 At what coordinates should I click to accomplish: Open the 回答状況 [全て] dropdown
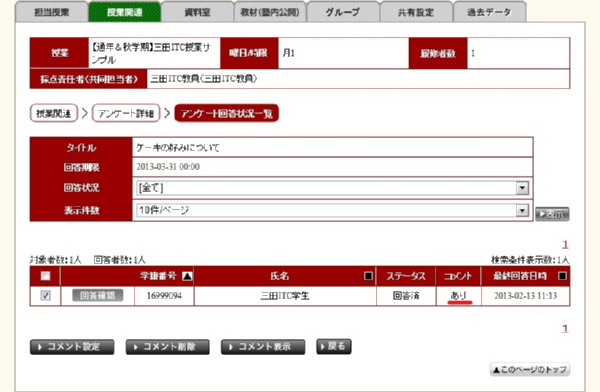click(x=332, y=188)
